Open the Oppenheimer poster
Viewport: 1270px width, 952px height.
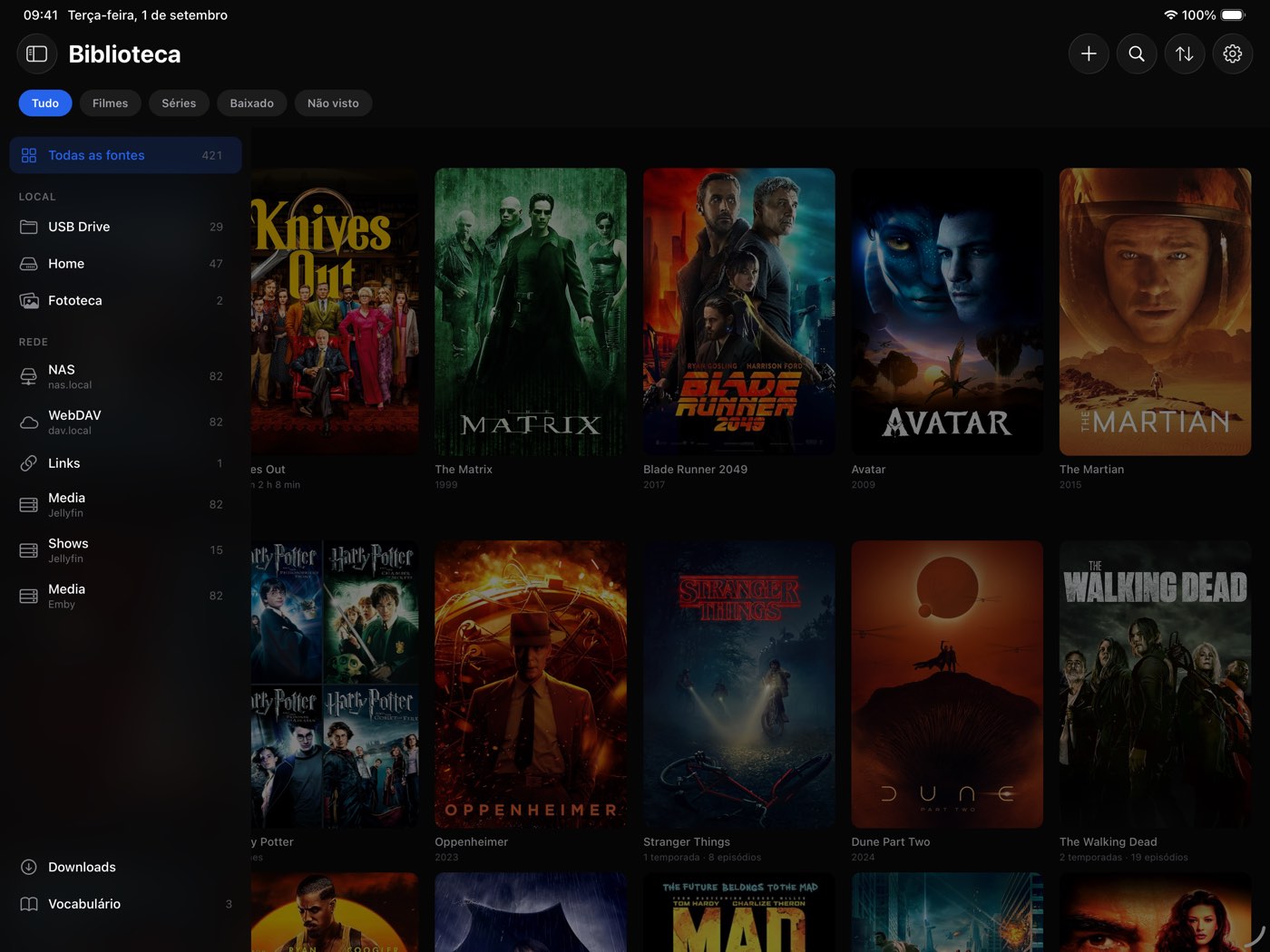(531, 685)
